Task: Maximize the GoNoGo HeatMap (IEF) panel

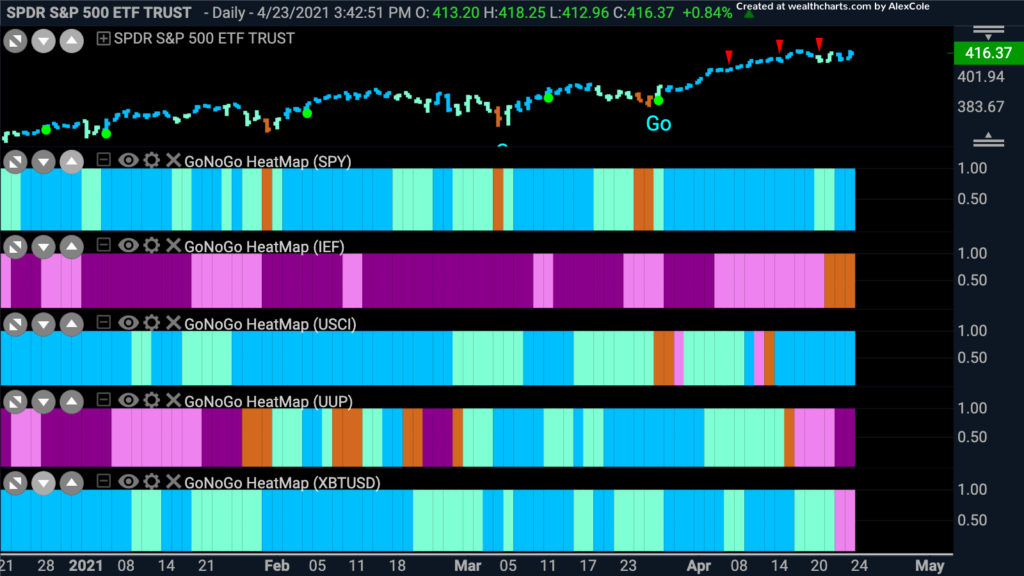Action: tap(15, 246)
